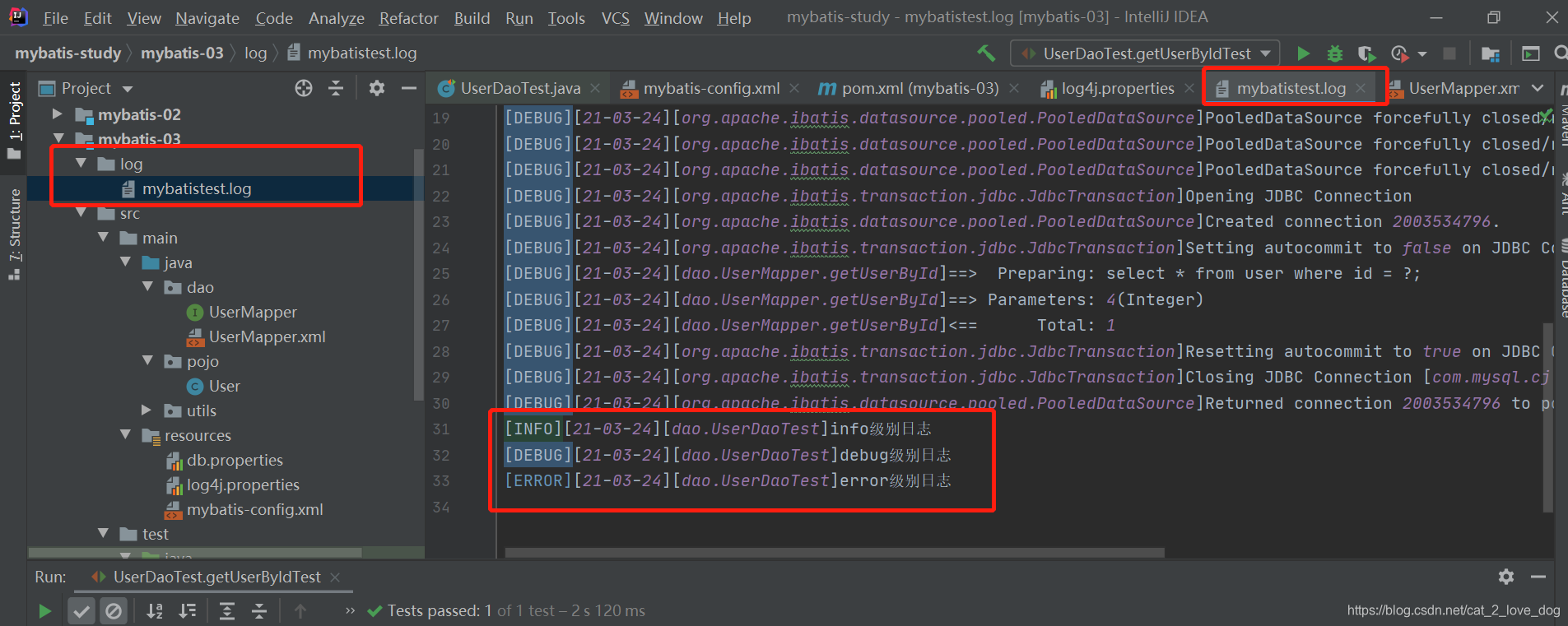Screen dimensions: 1568x626
Task: Open the VCS menu
Action: pyautogui.click(x=615, y=17)
